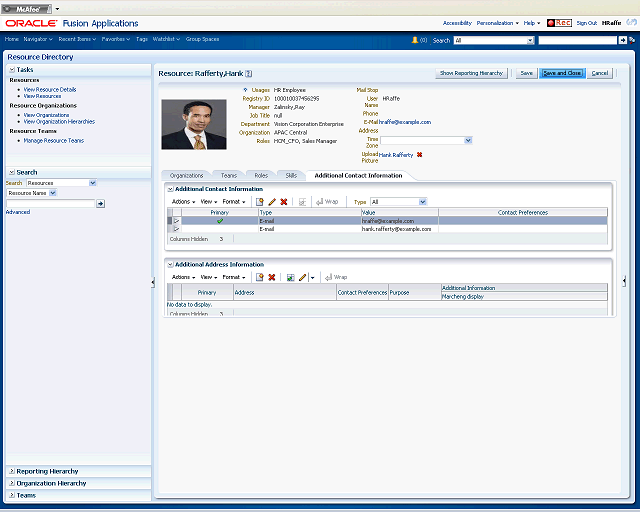This screenshot has height=512, width=640.
Task: Delete selected contact row red X
Action: [284, 202]
